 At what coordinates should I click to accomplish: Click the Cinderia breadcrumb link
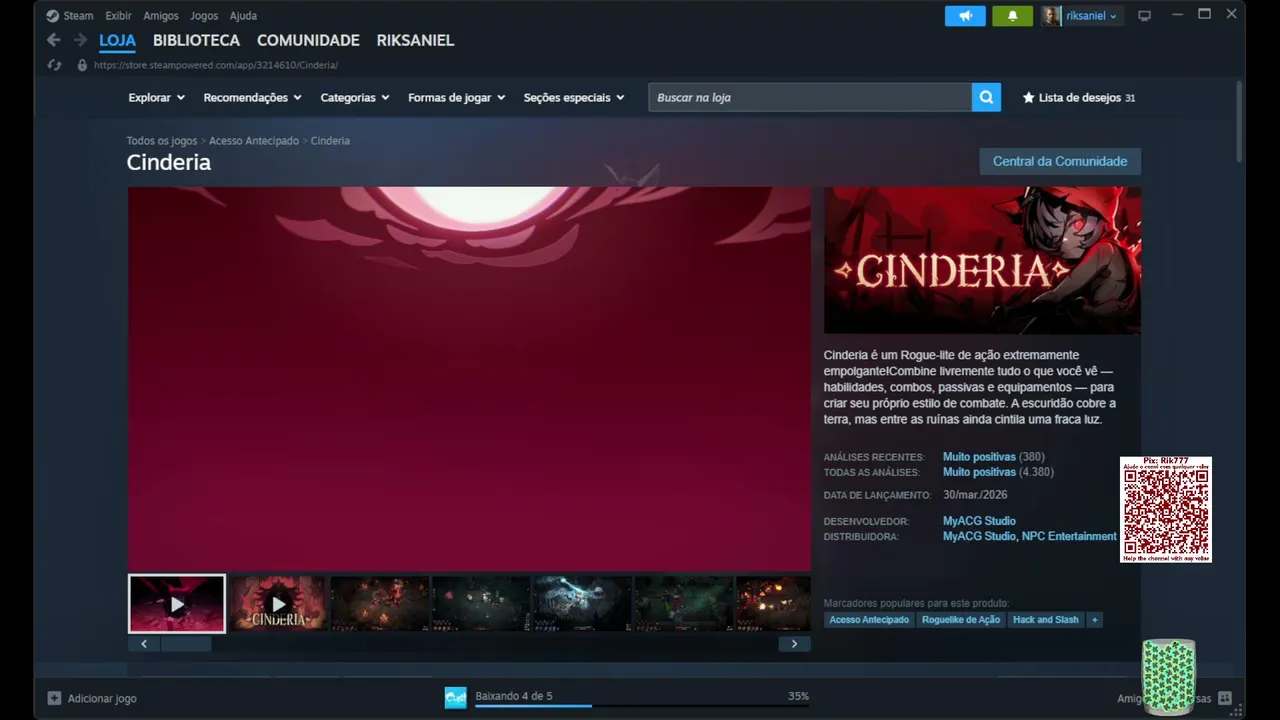tap(330, 141)
